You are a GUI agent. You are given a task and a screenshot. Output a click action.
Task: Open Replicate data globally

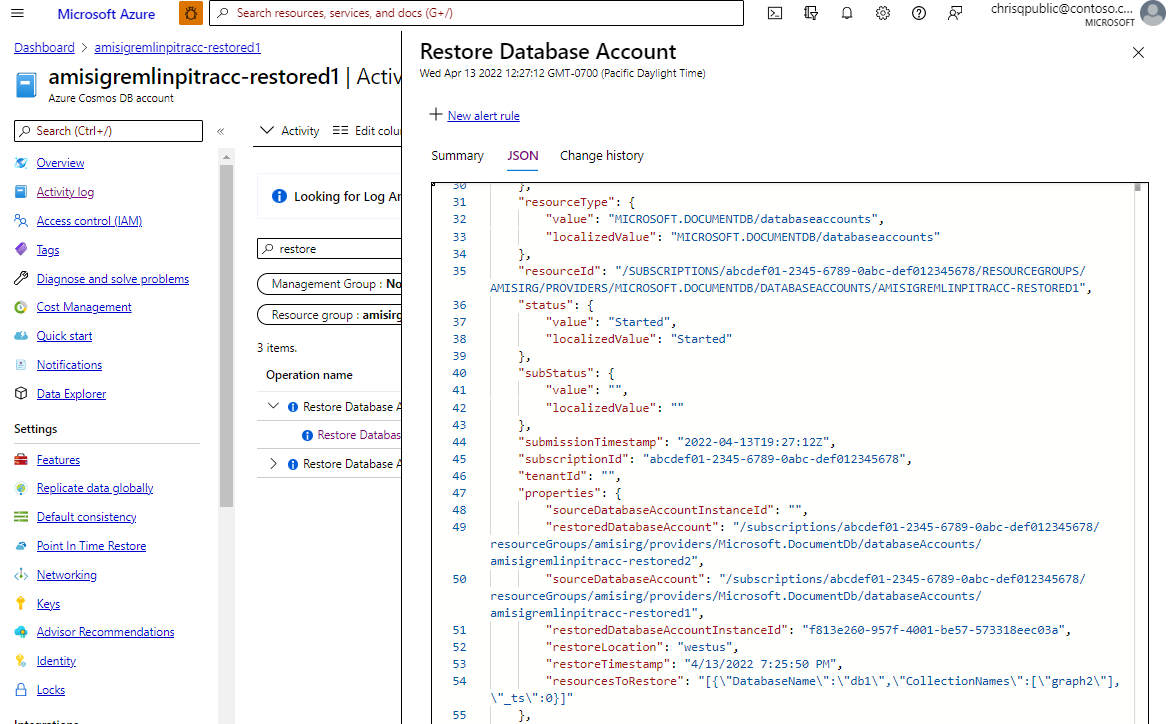tap(95, 488)
